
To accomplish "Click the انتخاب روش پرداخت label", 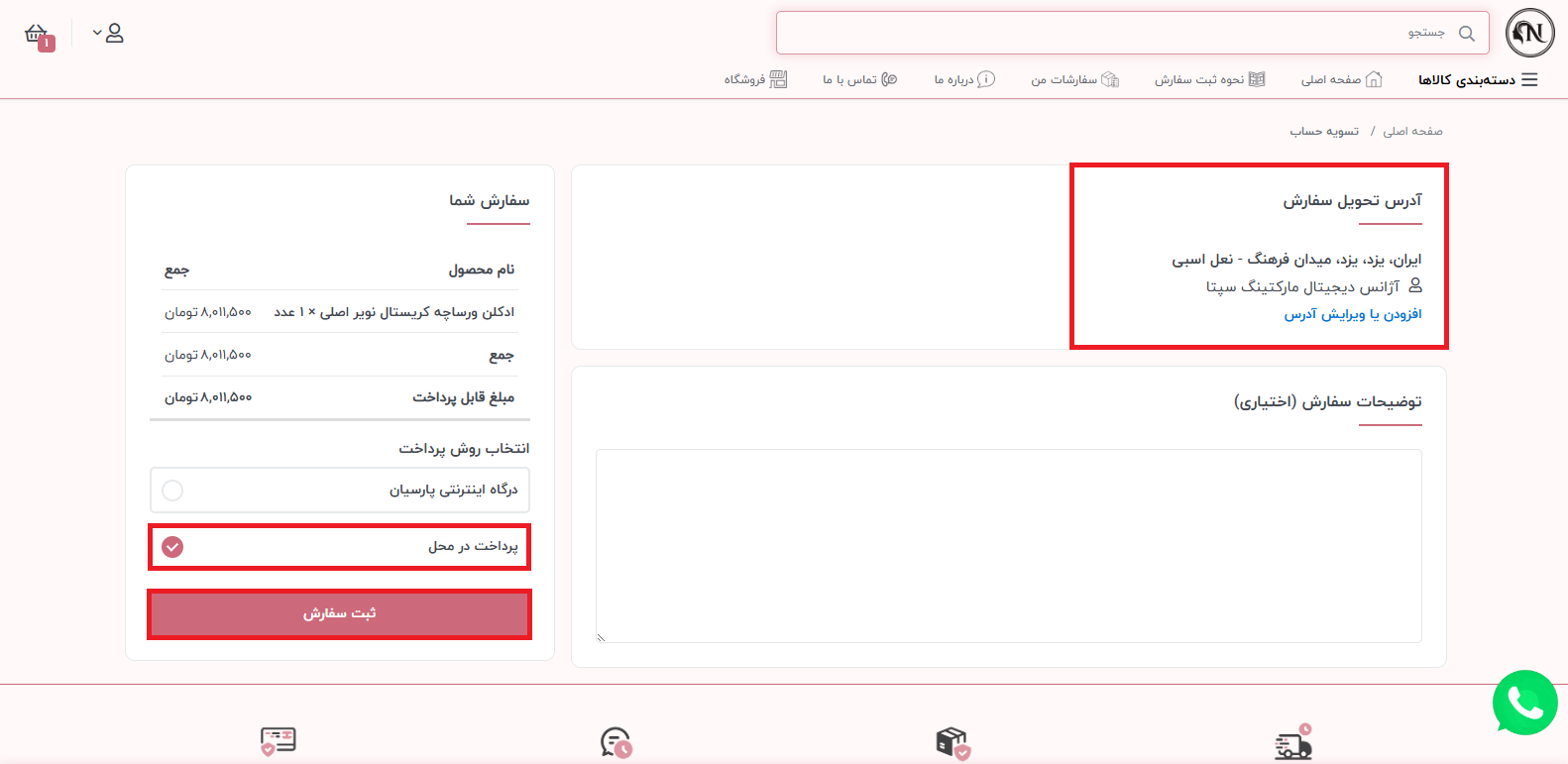I will 465,449.
